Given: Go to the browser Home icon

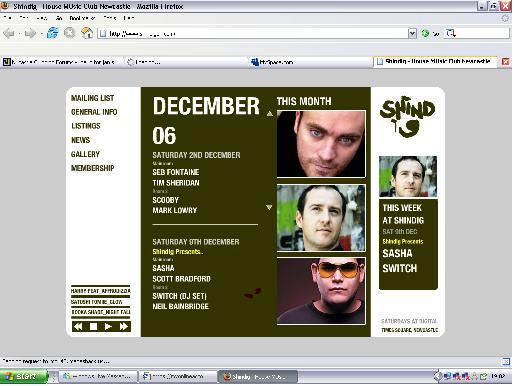Looking at the screenshot, I should [x=87, y=33].
